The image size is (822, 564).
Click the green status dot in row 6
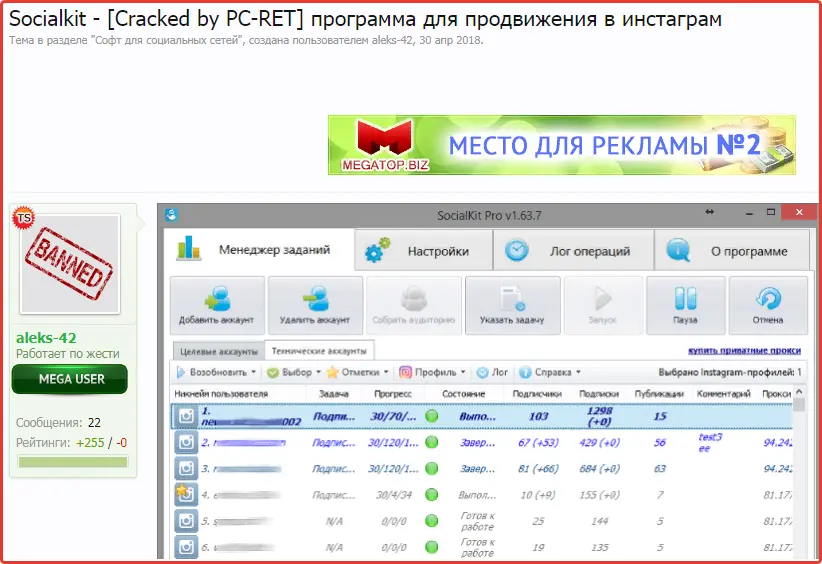[x=431, y=547]
